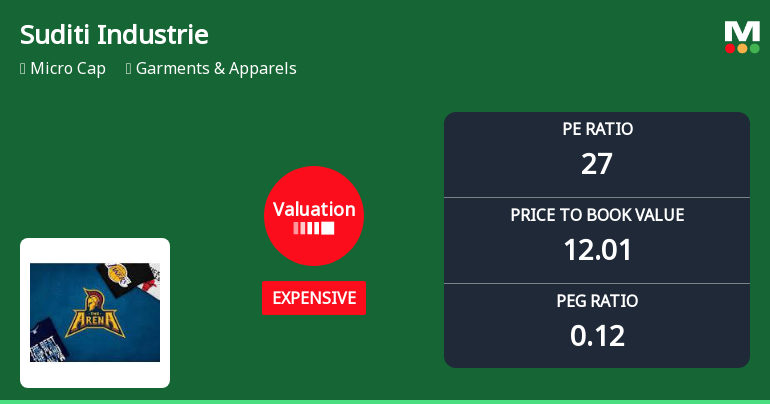Click the MarketsMojo M logo
This screenshot has width=770, height=404.
tap(742, 30)
